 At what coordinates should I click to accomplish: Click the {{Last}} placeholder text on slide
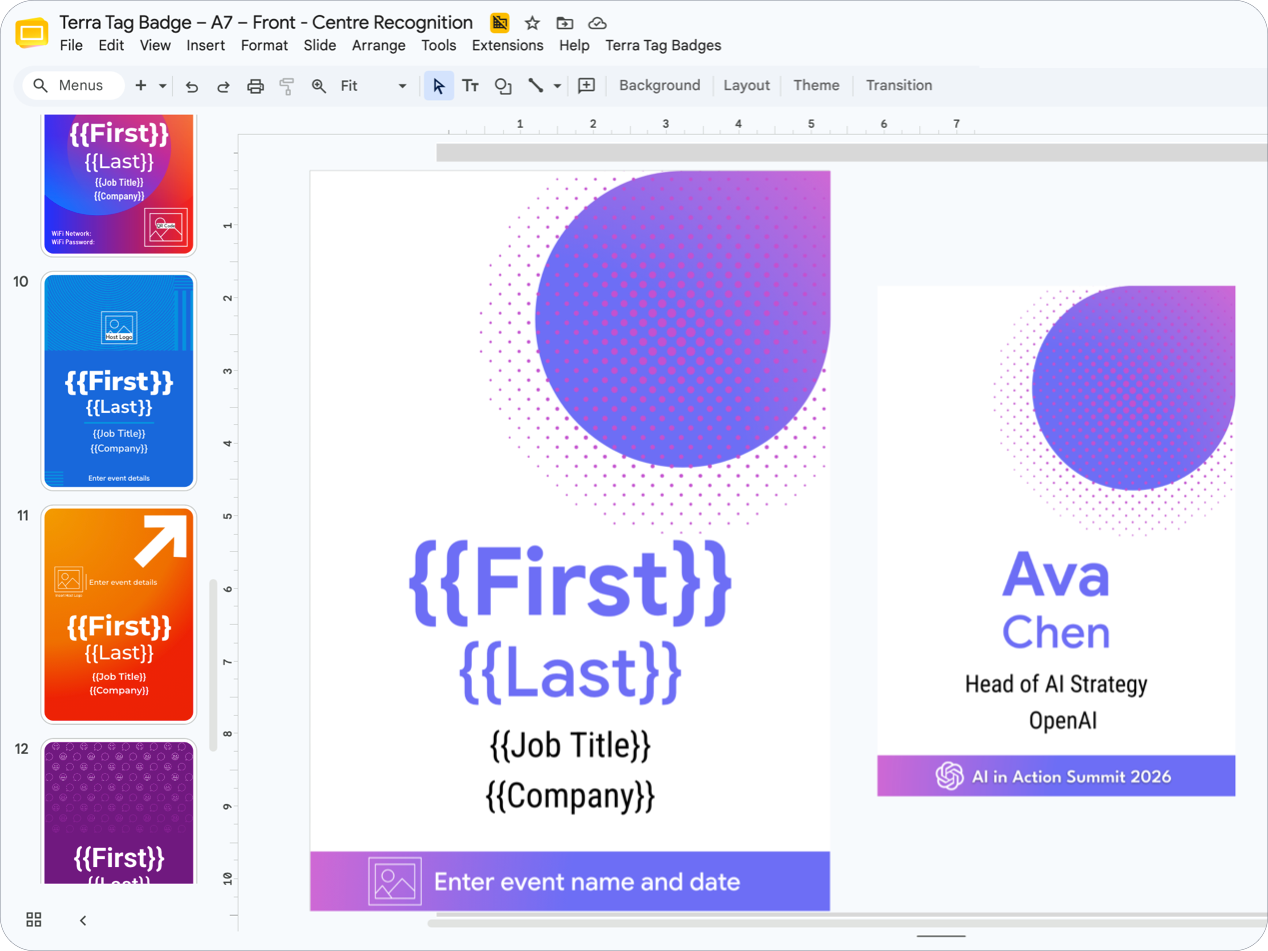(570, 672)
